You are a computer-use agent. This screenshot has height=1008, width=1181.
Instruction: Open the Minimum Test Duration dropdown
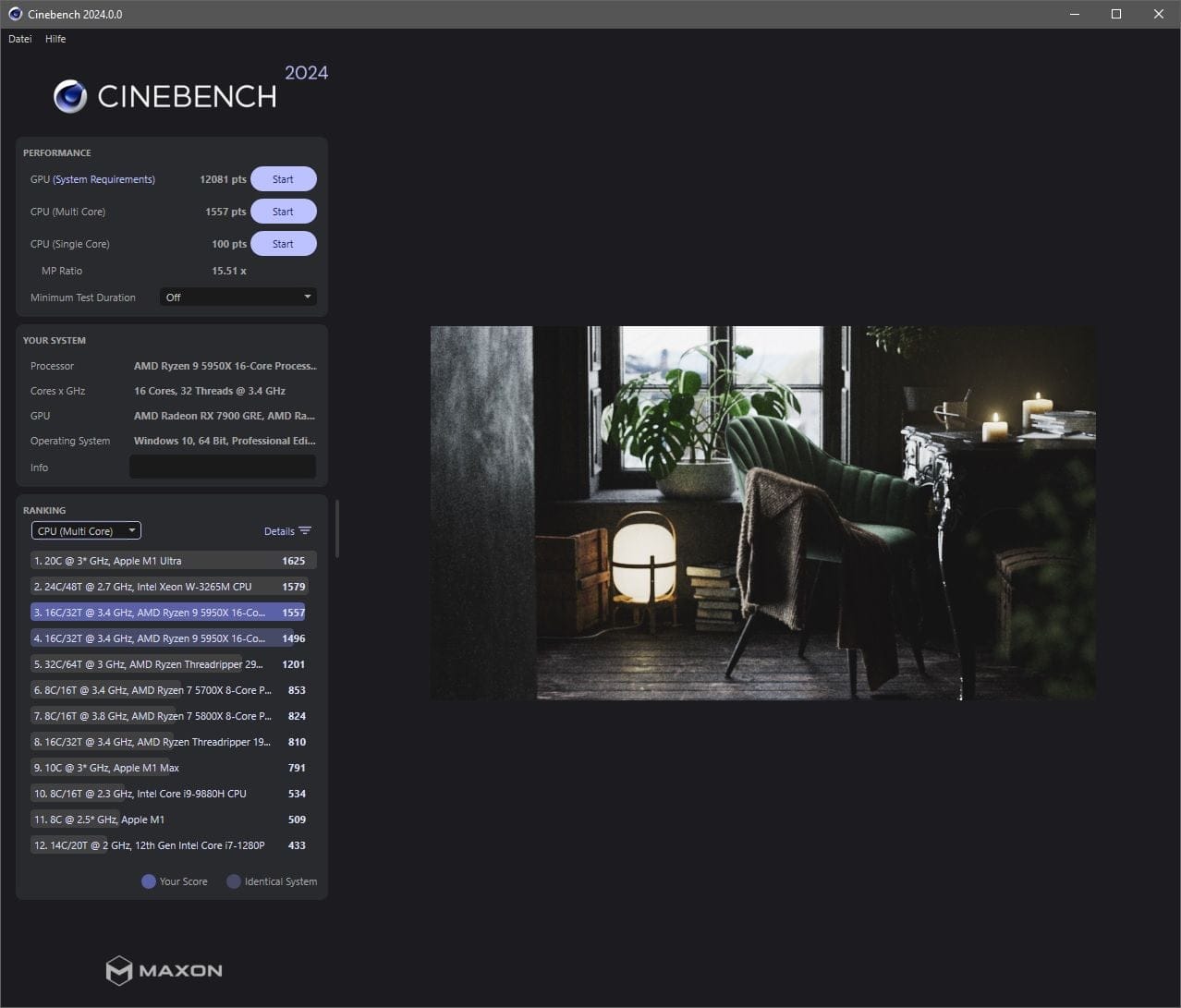pyautogui.click(x=237, y=298)
